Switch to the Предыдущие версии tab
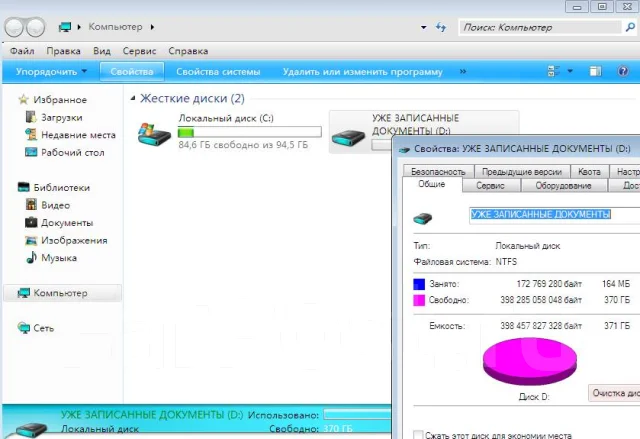 (522, 172)
